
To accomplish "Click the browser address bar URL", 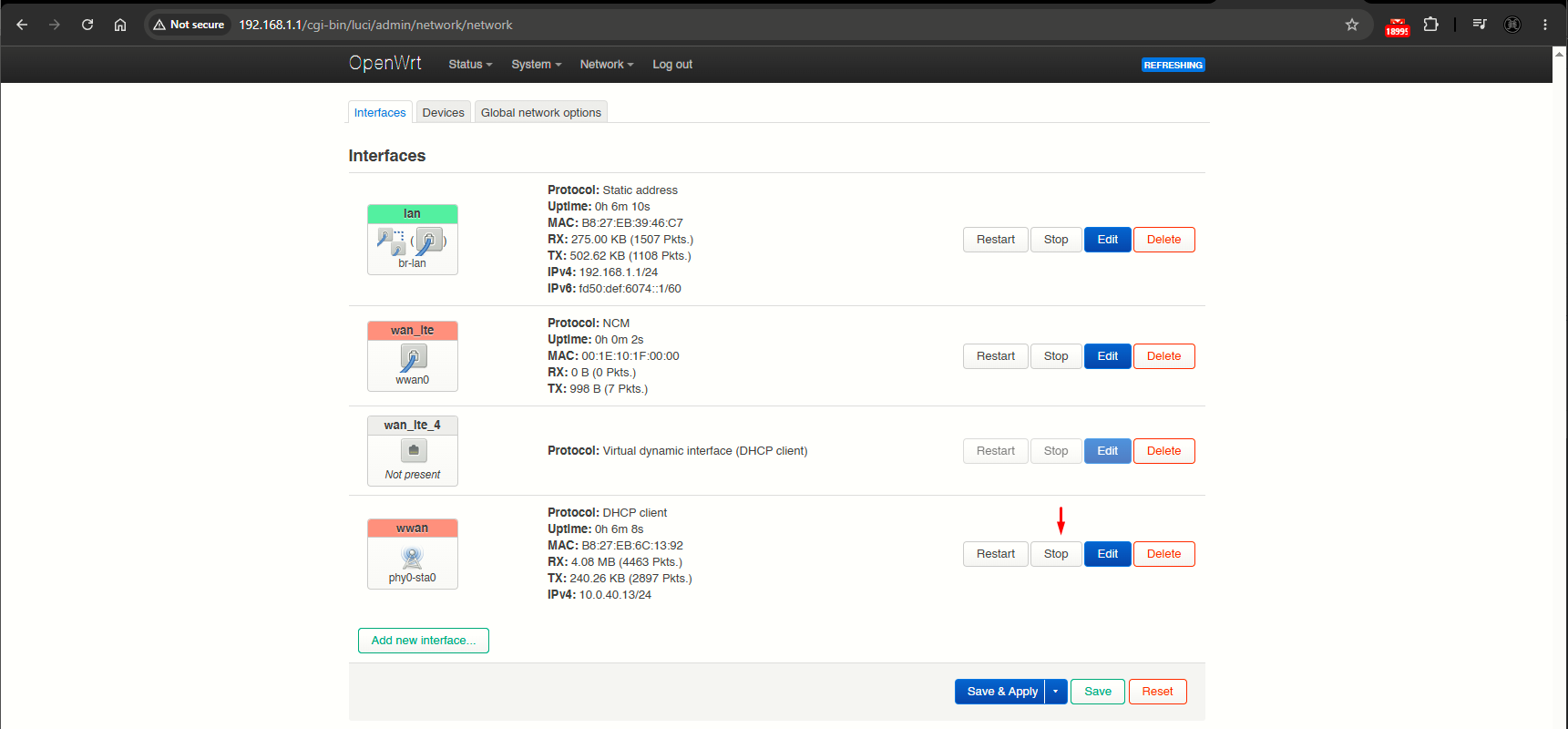I will 375,25.
